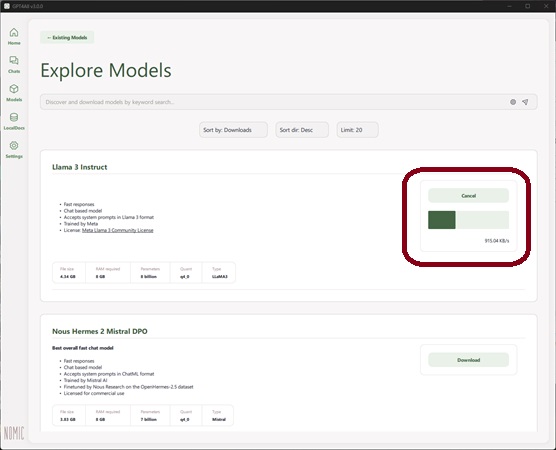Minimize the GPT4All window
The width and height of the screenshot is (556, 450).
pos(510,6)
